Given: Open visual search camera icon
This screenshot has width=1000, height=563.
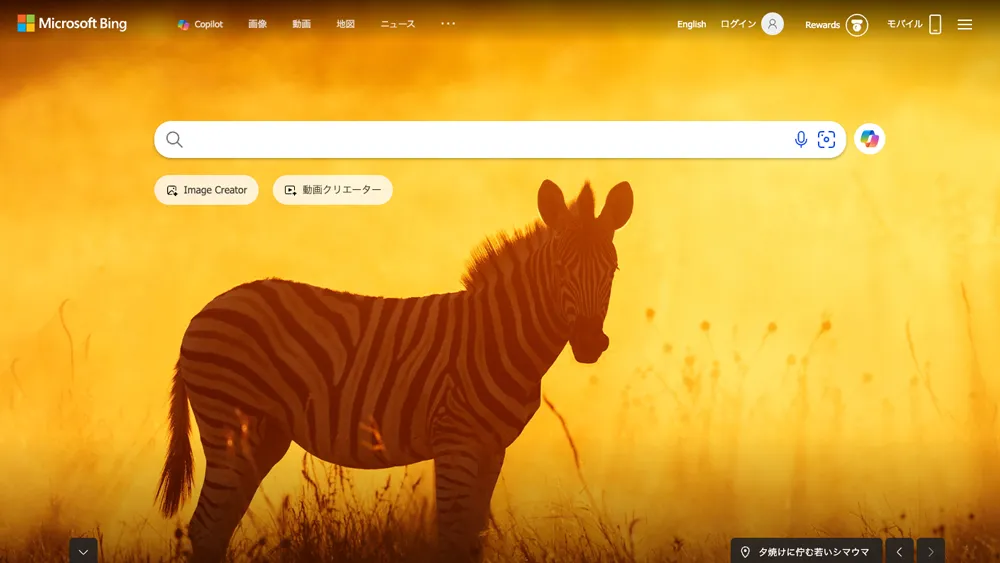Looking at the screenshot, I should tap(827, 140).
